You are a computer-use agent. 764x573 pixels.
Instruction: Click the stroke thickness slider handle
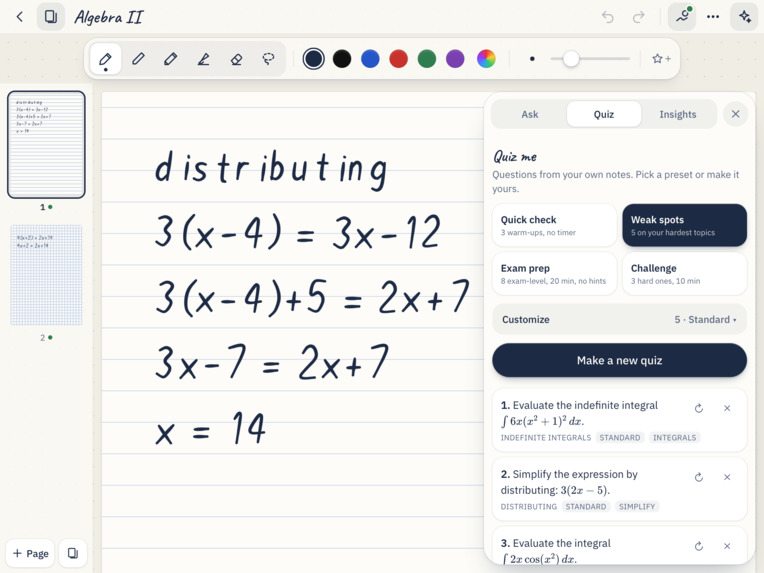(x=571, y=59)
